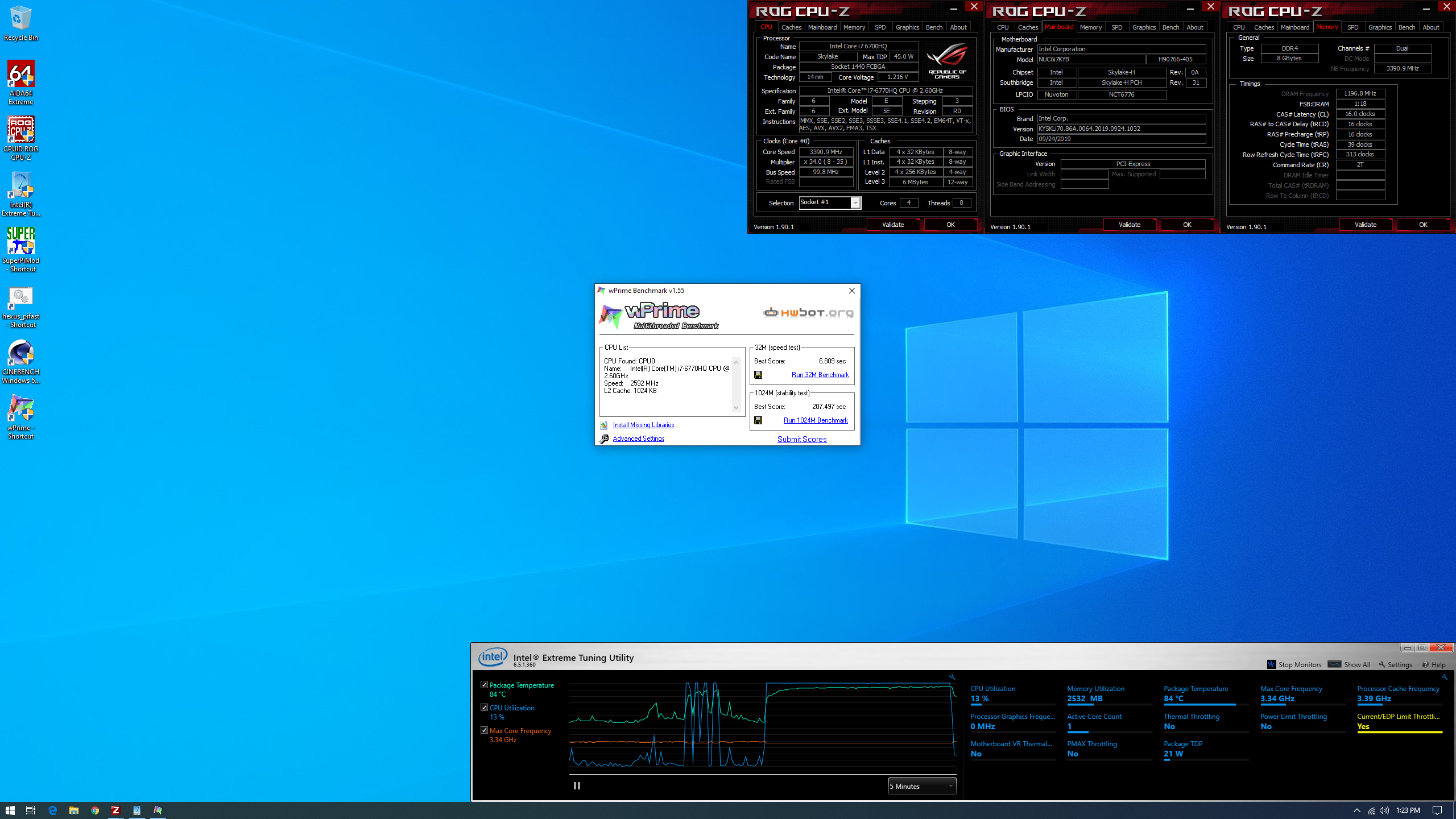Click Validate in the first CPU-Z window
Screen dimensions: 1456x819
(x=893, y=225)
